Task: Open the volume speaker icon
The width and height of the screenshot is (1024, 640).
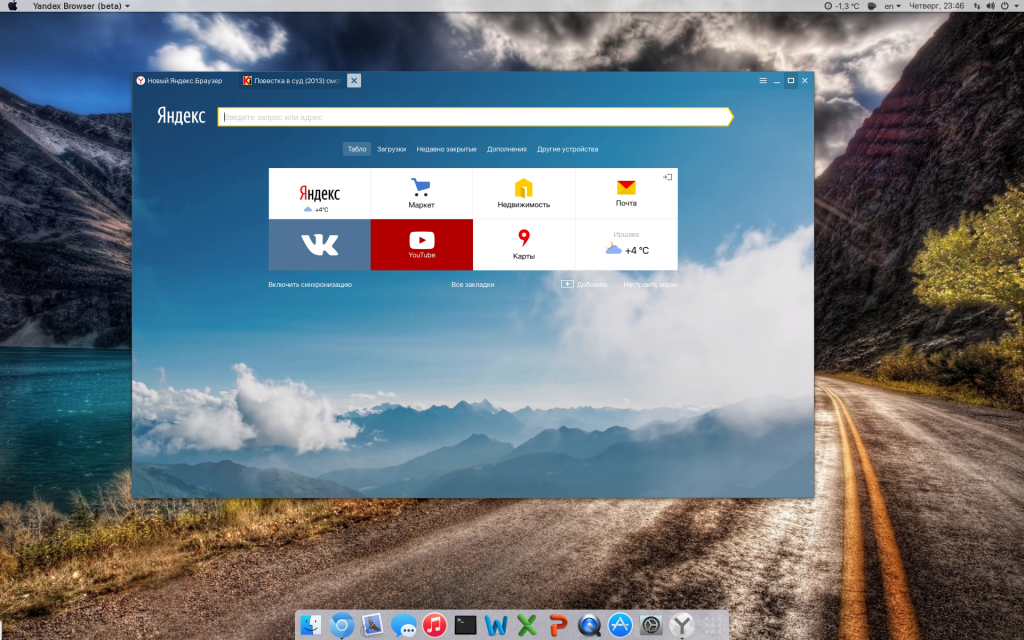Action: click(x=991, y=6)
